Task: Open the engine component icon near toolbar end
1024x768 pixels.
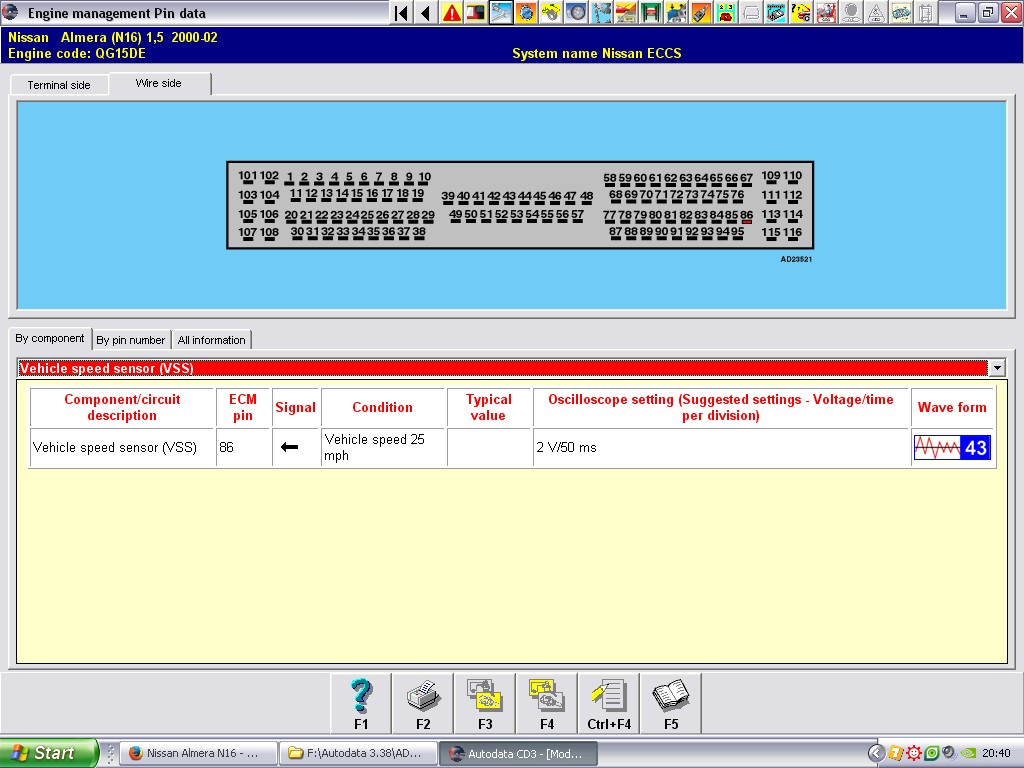Action: click(901, 12)
